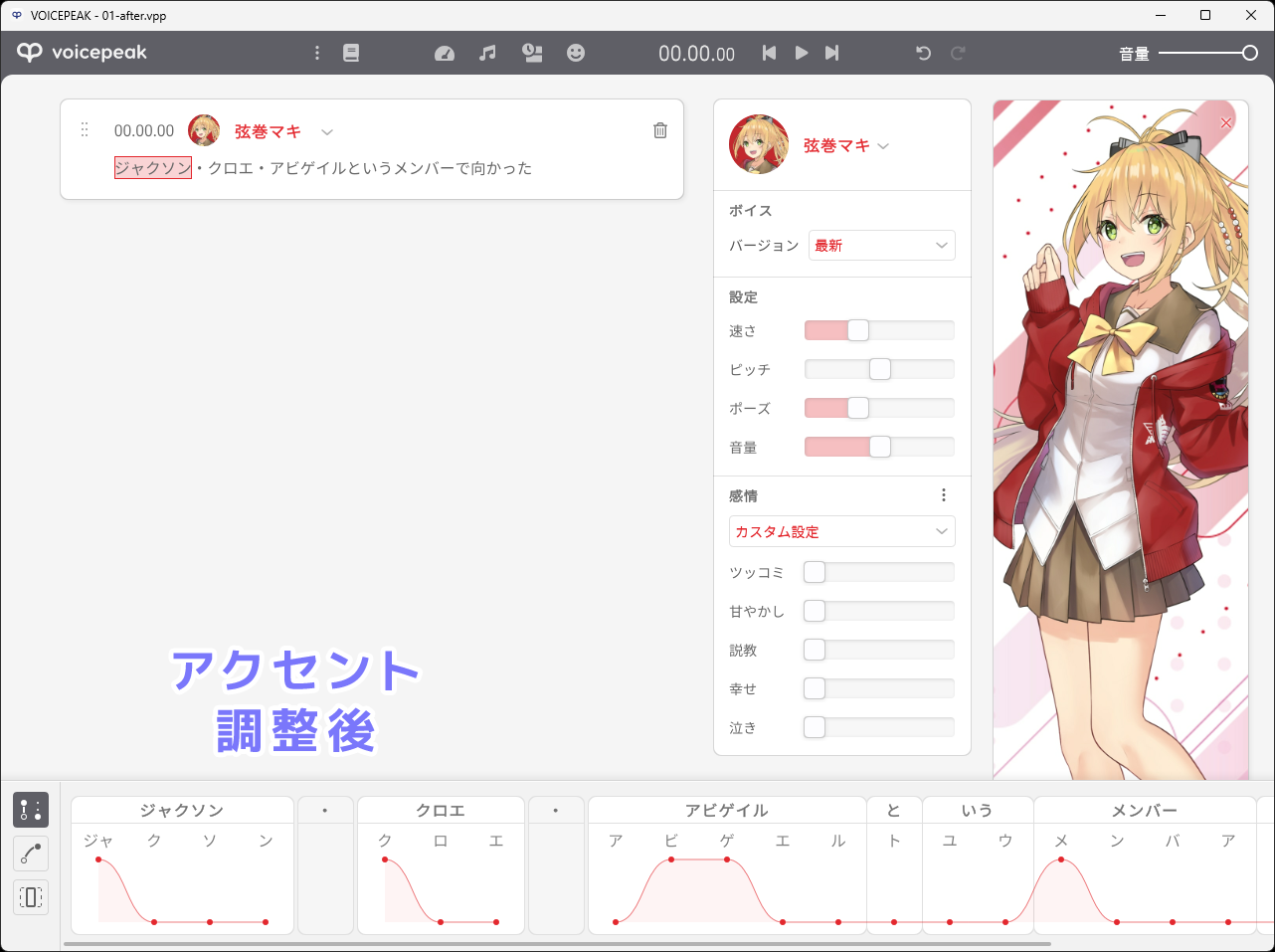Select the クロエ accent phrase header
Viewport: 1275px width, 952px height.
441,810
